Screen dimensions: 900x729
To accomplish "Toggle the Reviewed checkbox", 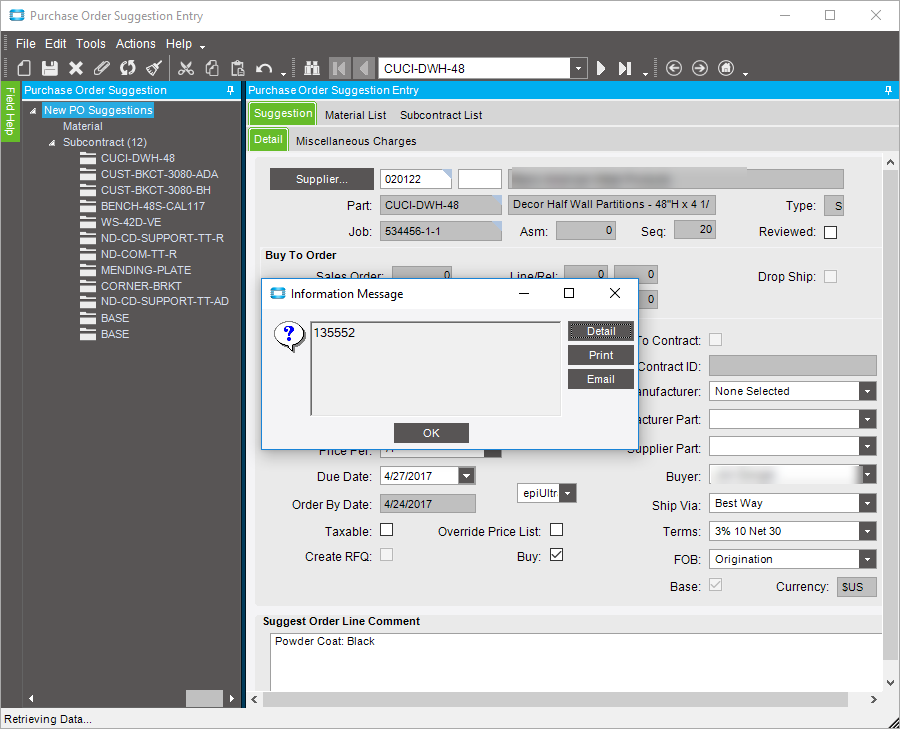I will click(x=830, y=232).
